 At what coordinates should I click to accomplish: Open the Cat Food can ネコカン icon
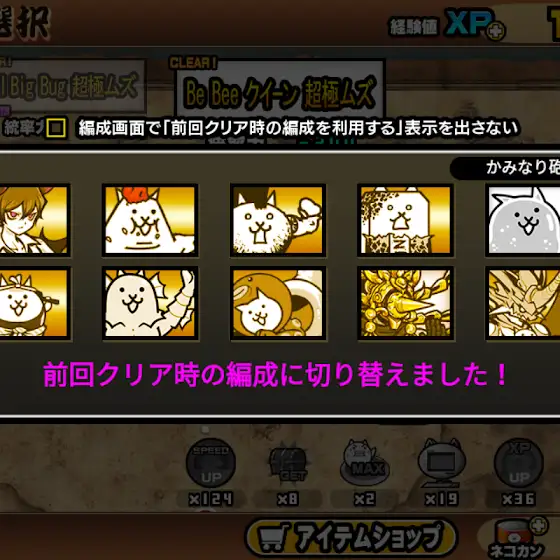519,538
